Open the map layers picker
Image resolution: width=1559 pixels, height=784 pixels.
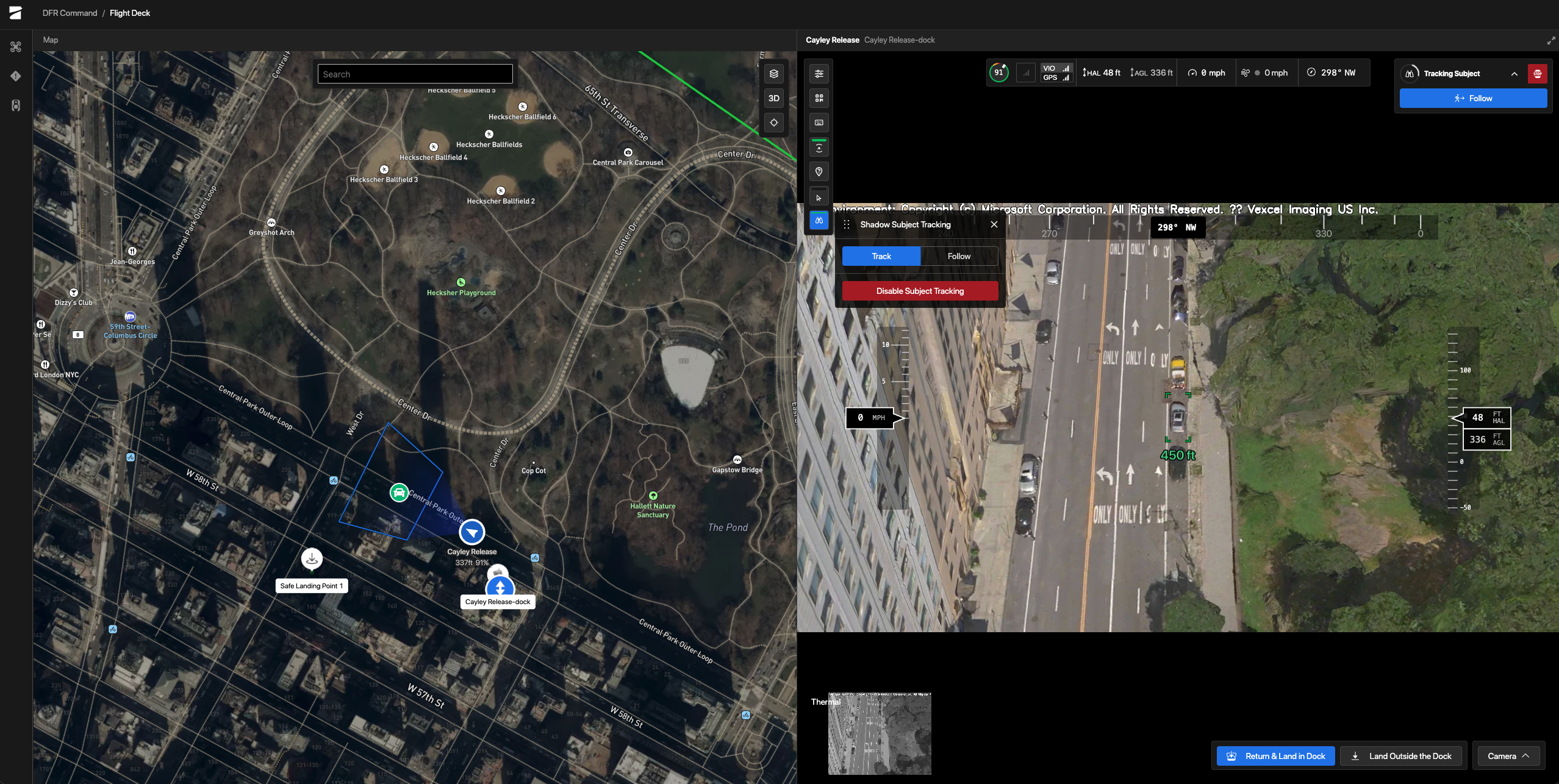[773, 73]
